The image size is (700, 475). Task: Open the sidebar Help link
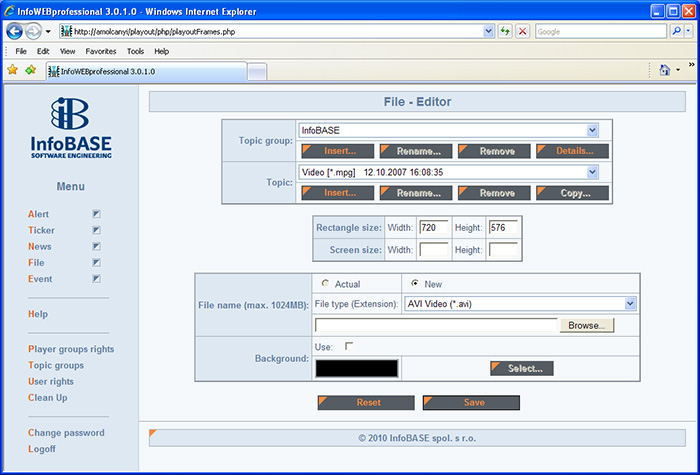38,314
